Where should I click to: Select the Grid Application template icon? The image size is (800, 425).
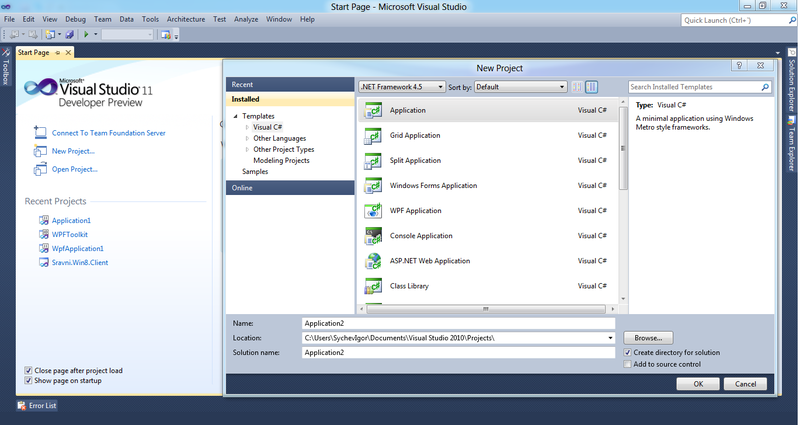[373, 135]
